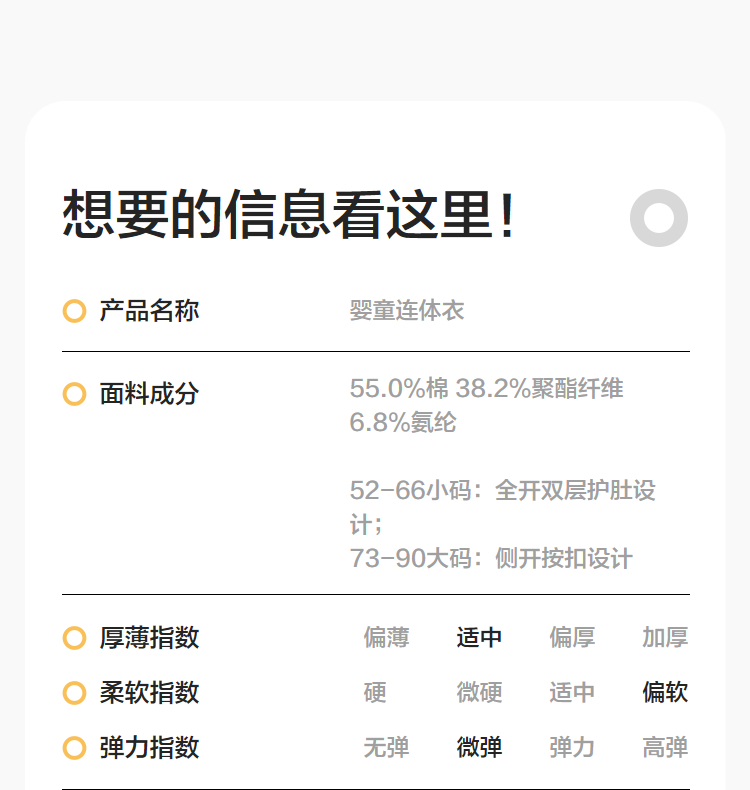The image size is (750, 790).
Task: Choose 无弹 elasticity option
Action: click(387, 748)
